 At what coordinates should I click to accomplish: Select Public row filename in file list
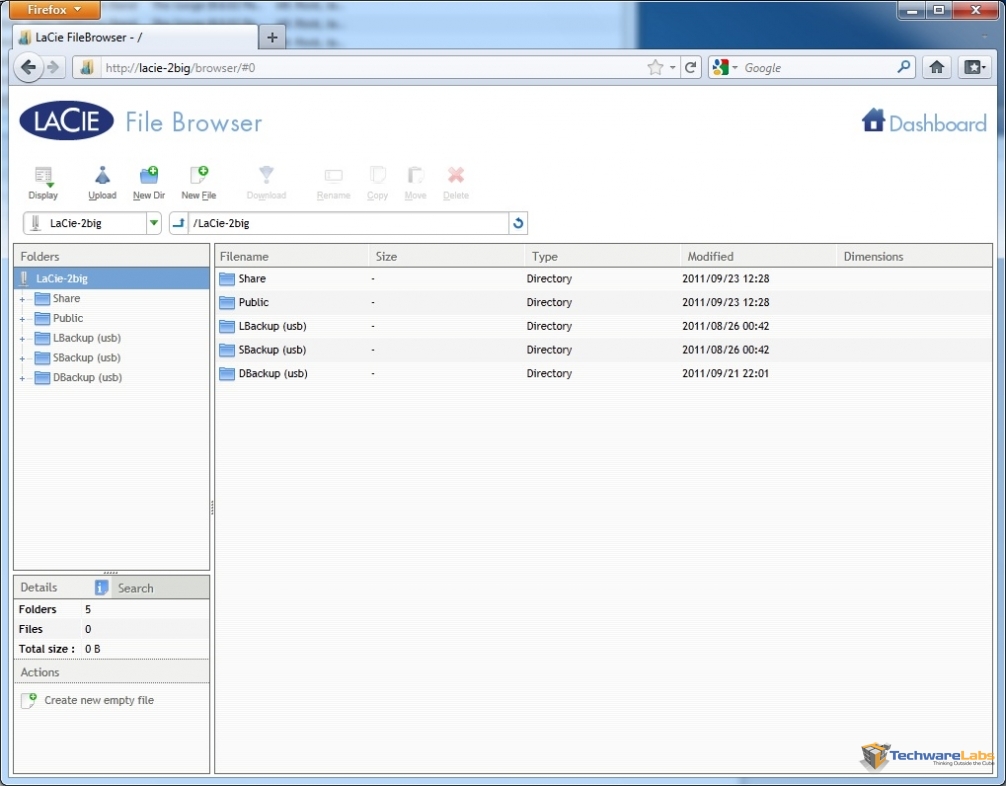[x=253, y=302]
